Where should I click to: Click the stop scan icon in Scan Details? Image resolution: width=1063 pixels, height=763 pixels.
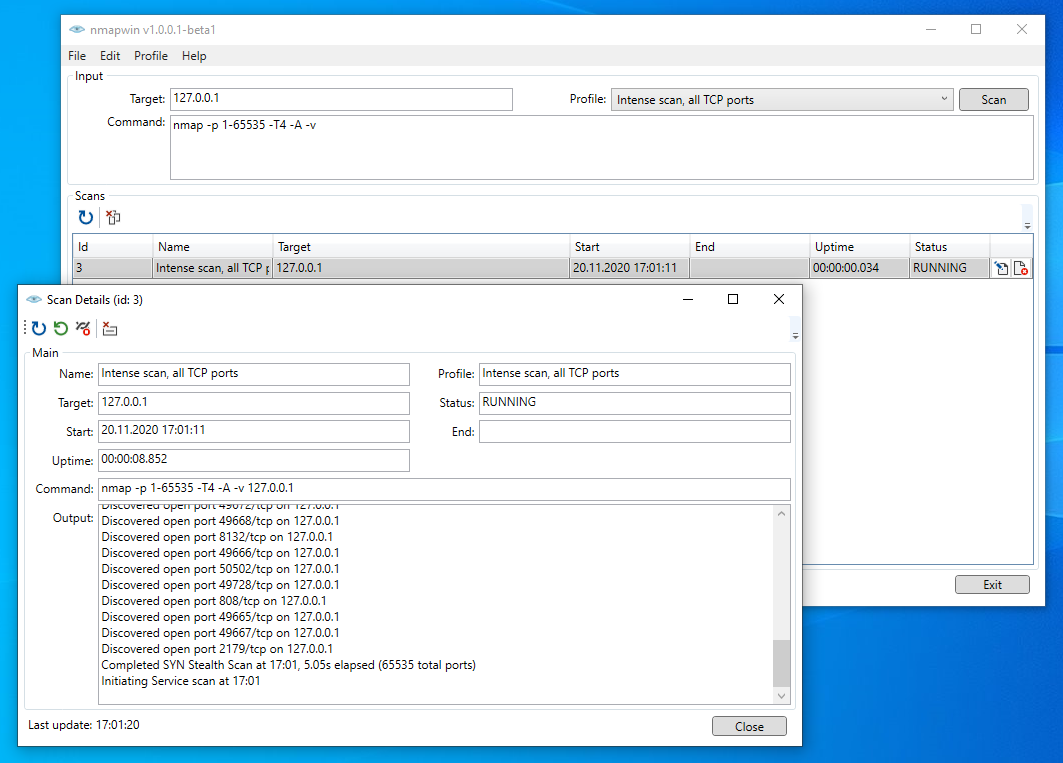(83, 328)
